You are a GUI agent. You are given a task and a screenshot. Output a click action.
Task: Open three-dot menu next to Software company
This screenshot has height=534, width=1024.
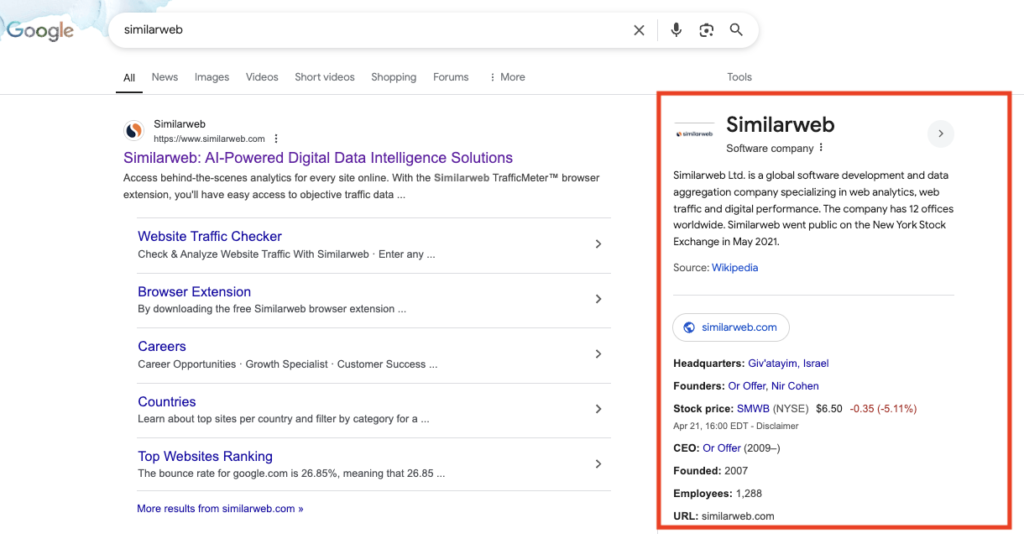coord(821,148)
